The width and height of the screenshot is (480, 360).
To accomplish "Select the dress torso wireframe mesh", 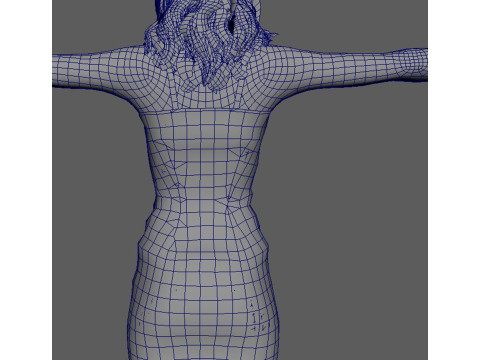I will [203, 234].
